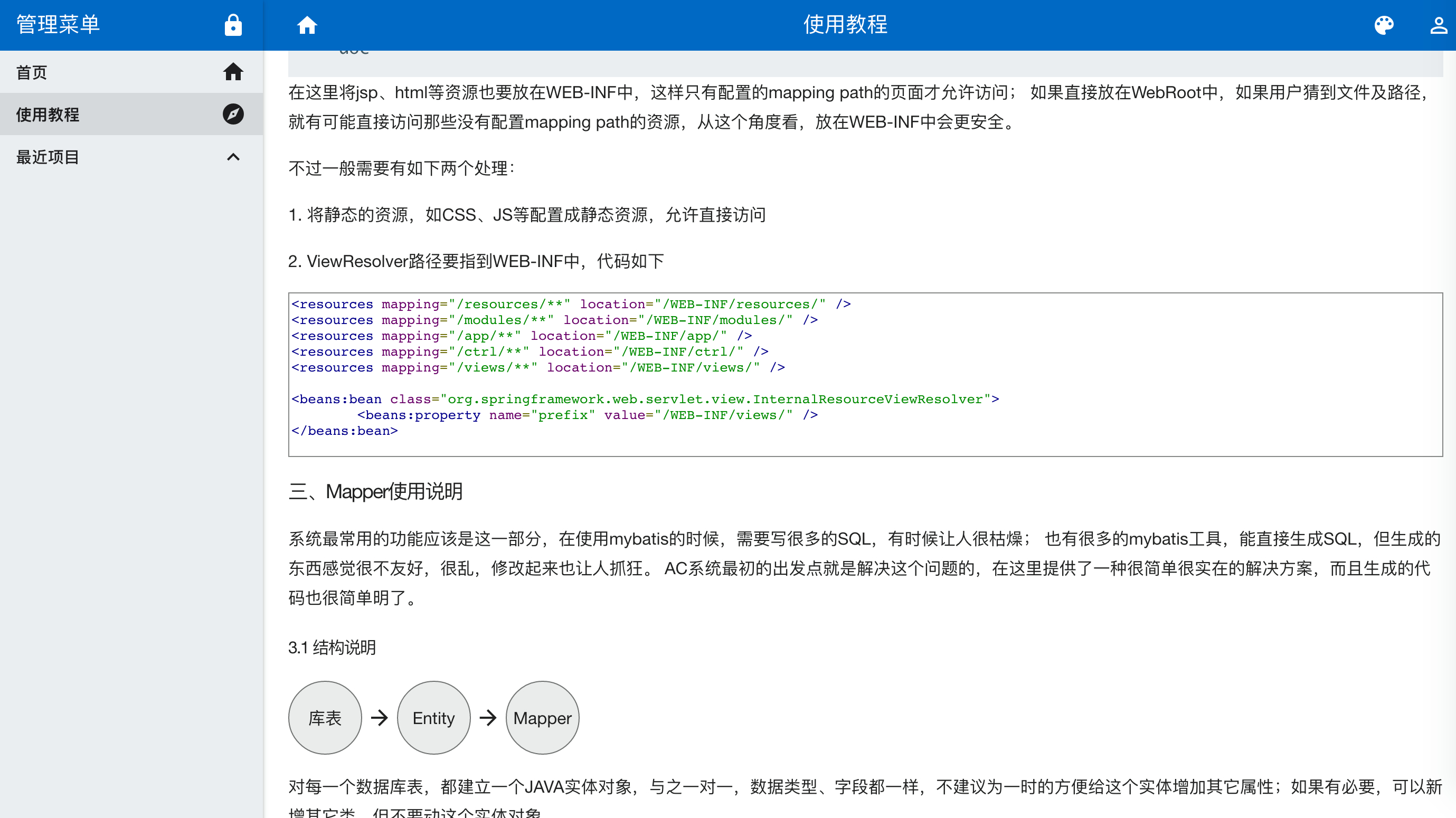The height and width of the screenshot is (818, 1456).
Task: Click the 使用教程 page title in header
Action: click(846, 25)
